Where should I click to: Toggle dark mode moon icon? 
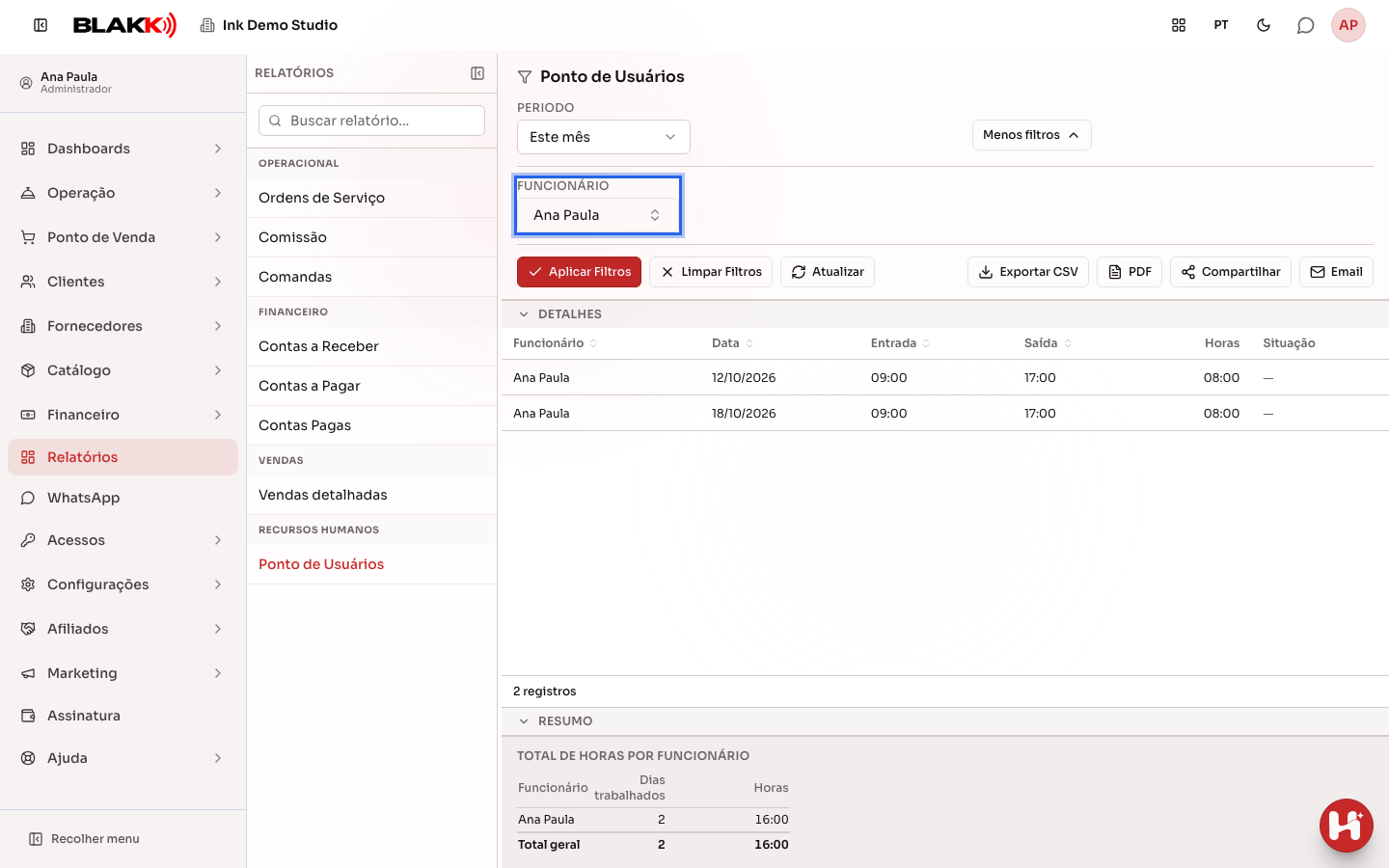coord(1264,25)
